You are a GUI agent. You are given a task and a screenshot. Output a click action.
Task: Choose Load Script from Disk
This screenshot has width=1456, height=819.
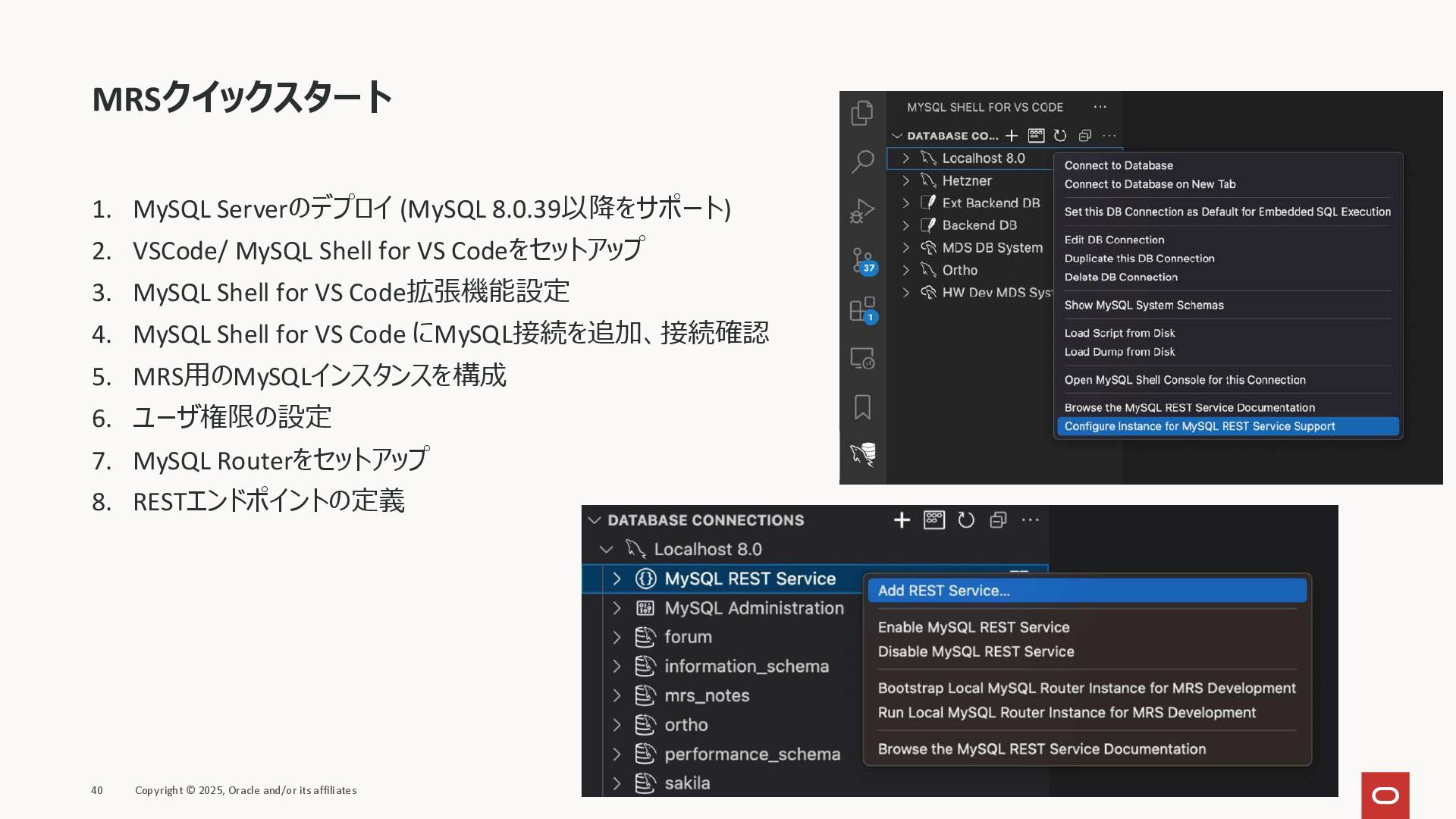1119,333
